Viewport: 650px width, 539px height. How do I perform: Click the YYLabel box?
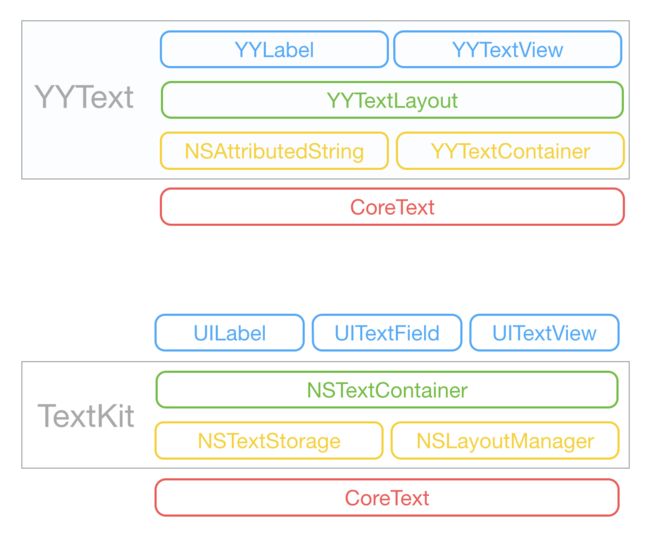274,49
